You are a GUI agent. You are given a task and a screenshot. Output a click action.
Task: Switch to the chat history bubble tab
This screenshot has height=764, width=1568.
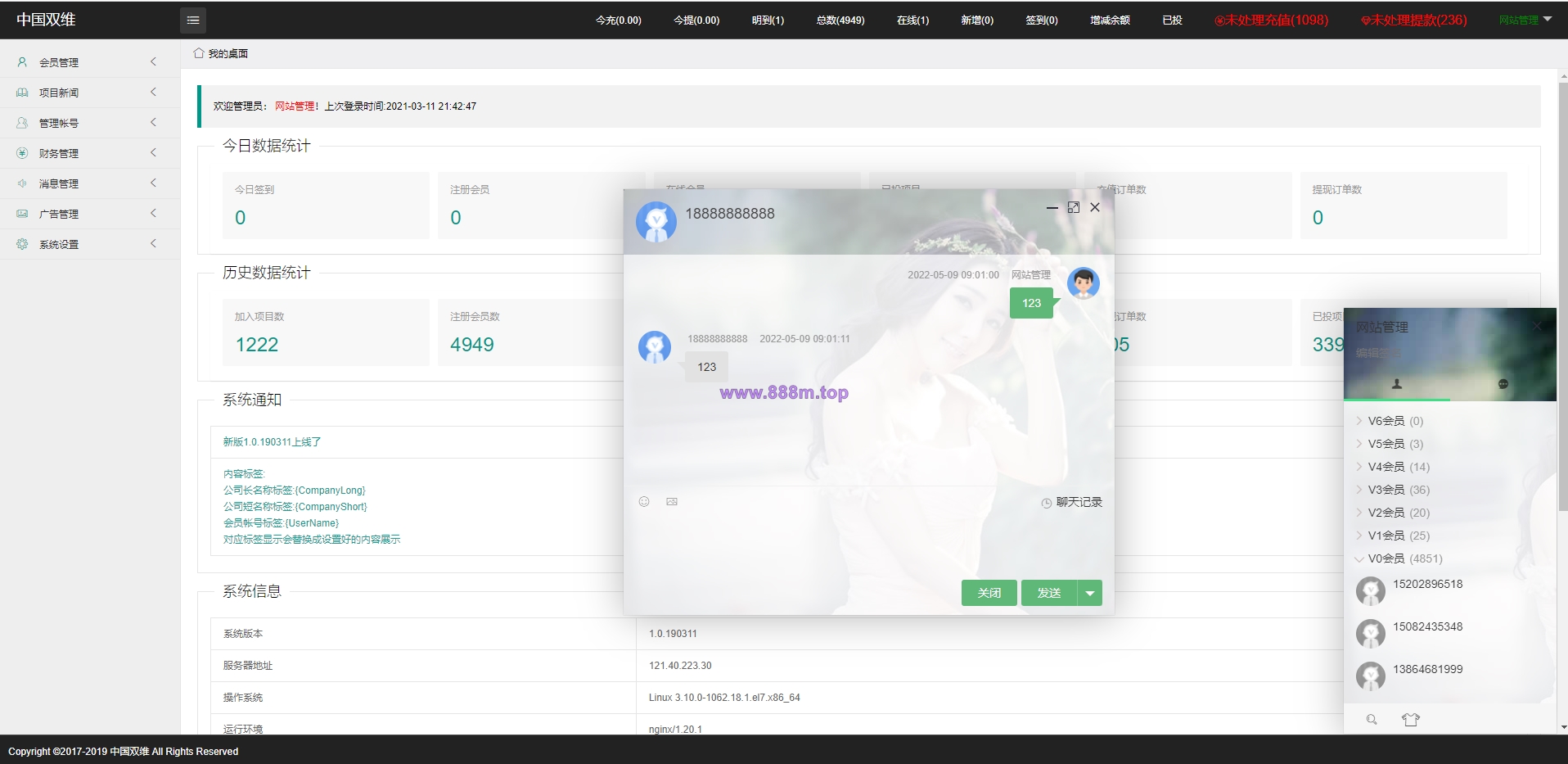pyautogui.click(x=1503, y=384)
